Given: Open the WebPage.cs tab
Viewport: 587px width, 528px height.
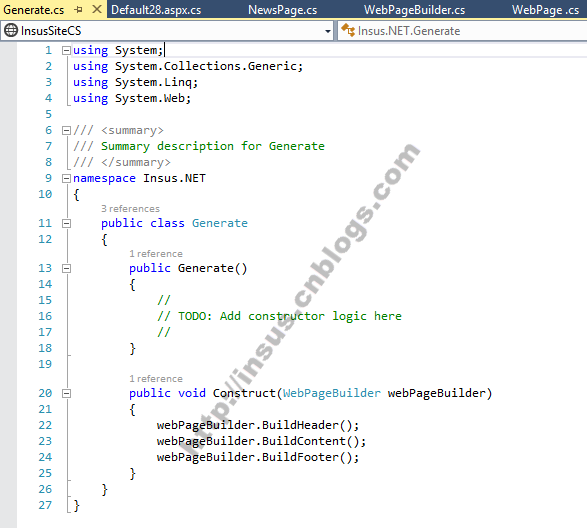Looking at the screenshot, I should coord(545,10).
